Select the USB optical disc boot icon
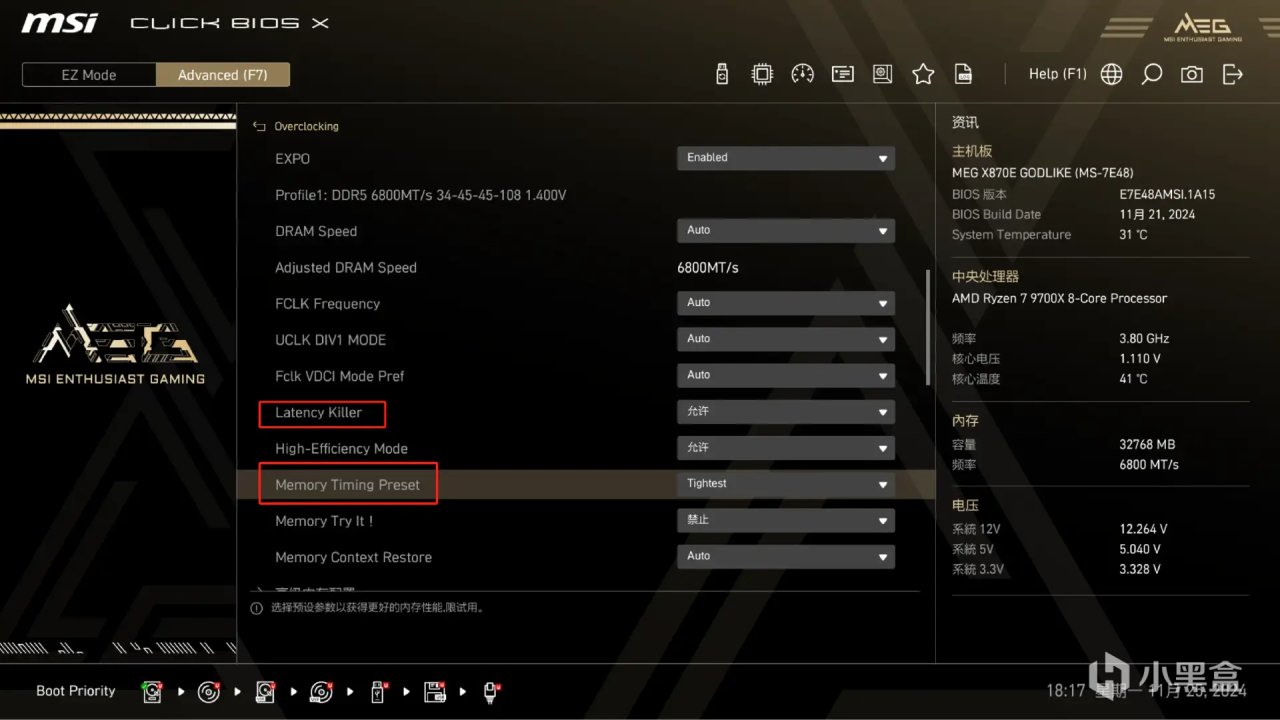1280x720 pixels. [x=321, y=691]
